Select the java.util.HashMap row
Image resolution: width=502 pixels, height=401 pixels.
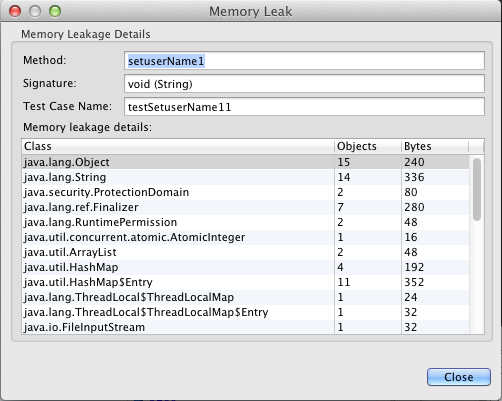click(245, 267)
